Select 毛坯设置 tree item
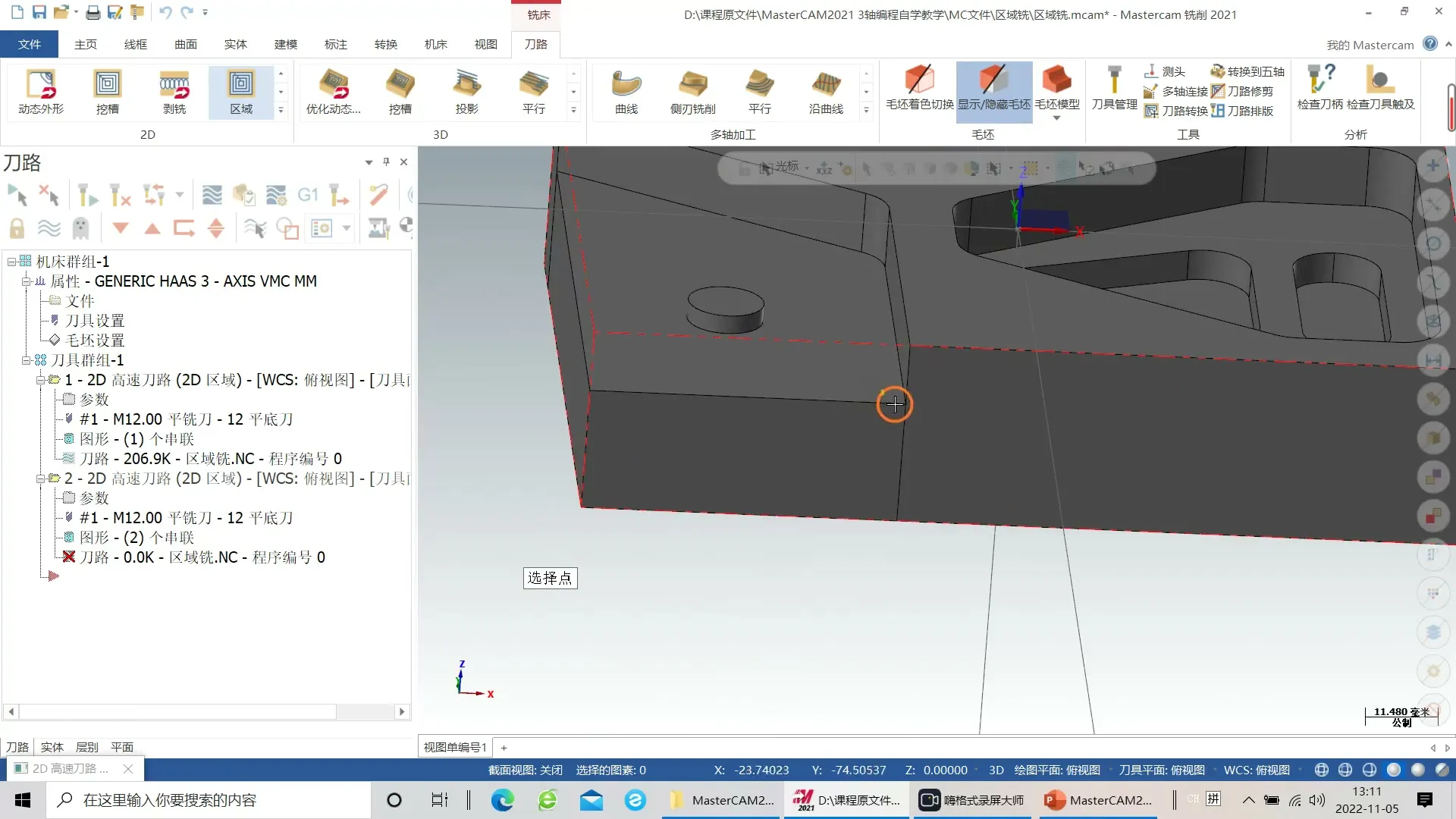 95,340
